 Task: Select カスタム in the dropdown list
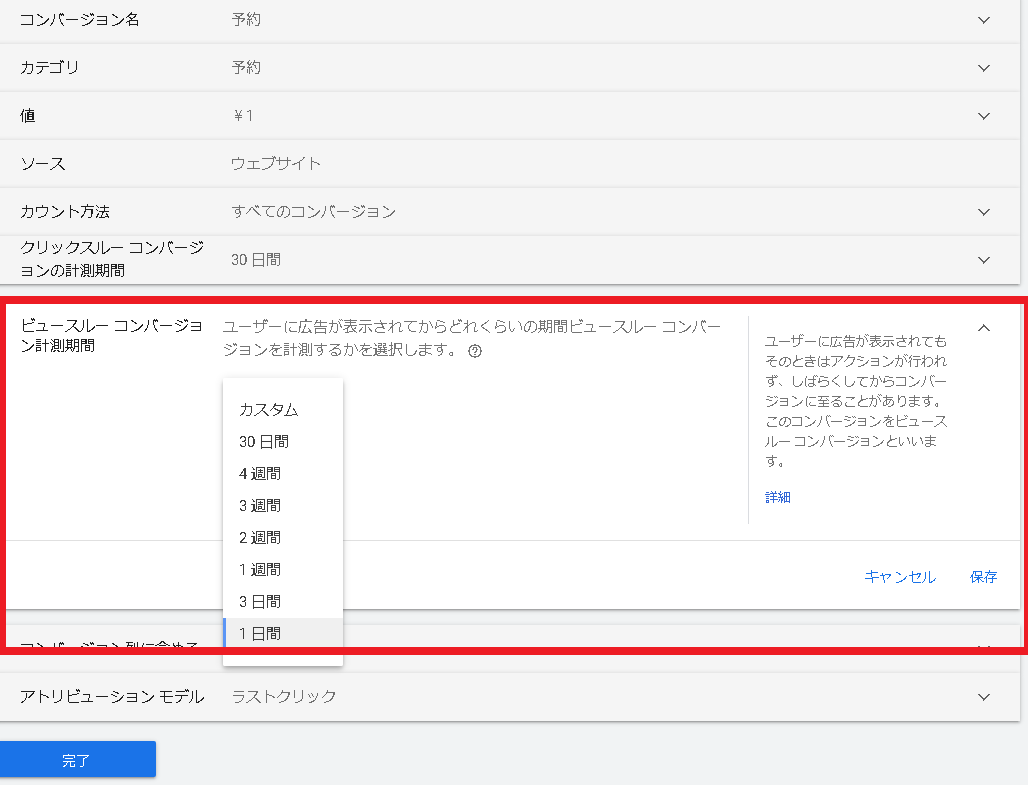283,410
